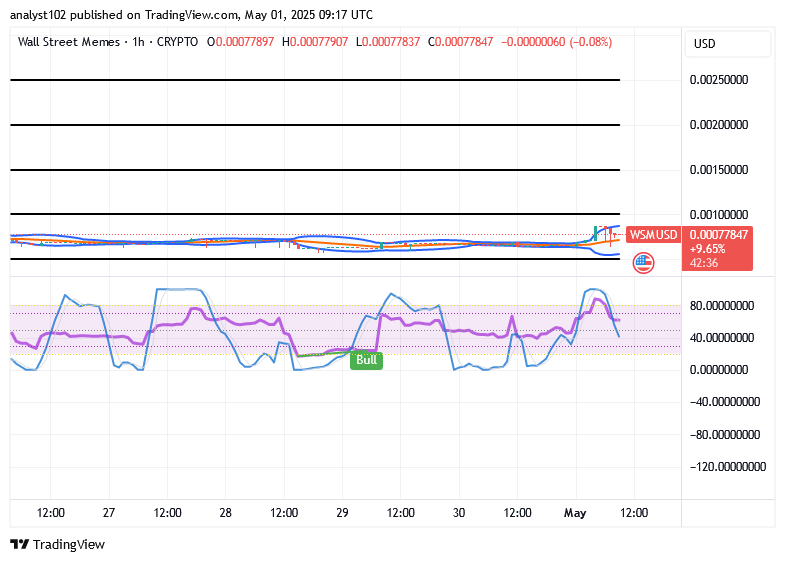The height and width of the screenshot is (562, 785).
Task: Click the date label 30 on time axis
Action: point(459,513)
